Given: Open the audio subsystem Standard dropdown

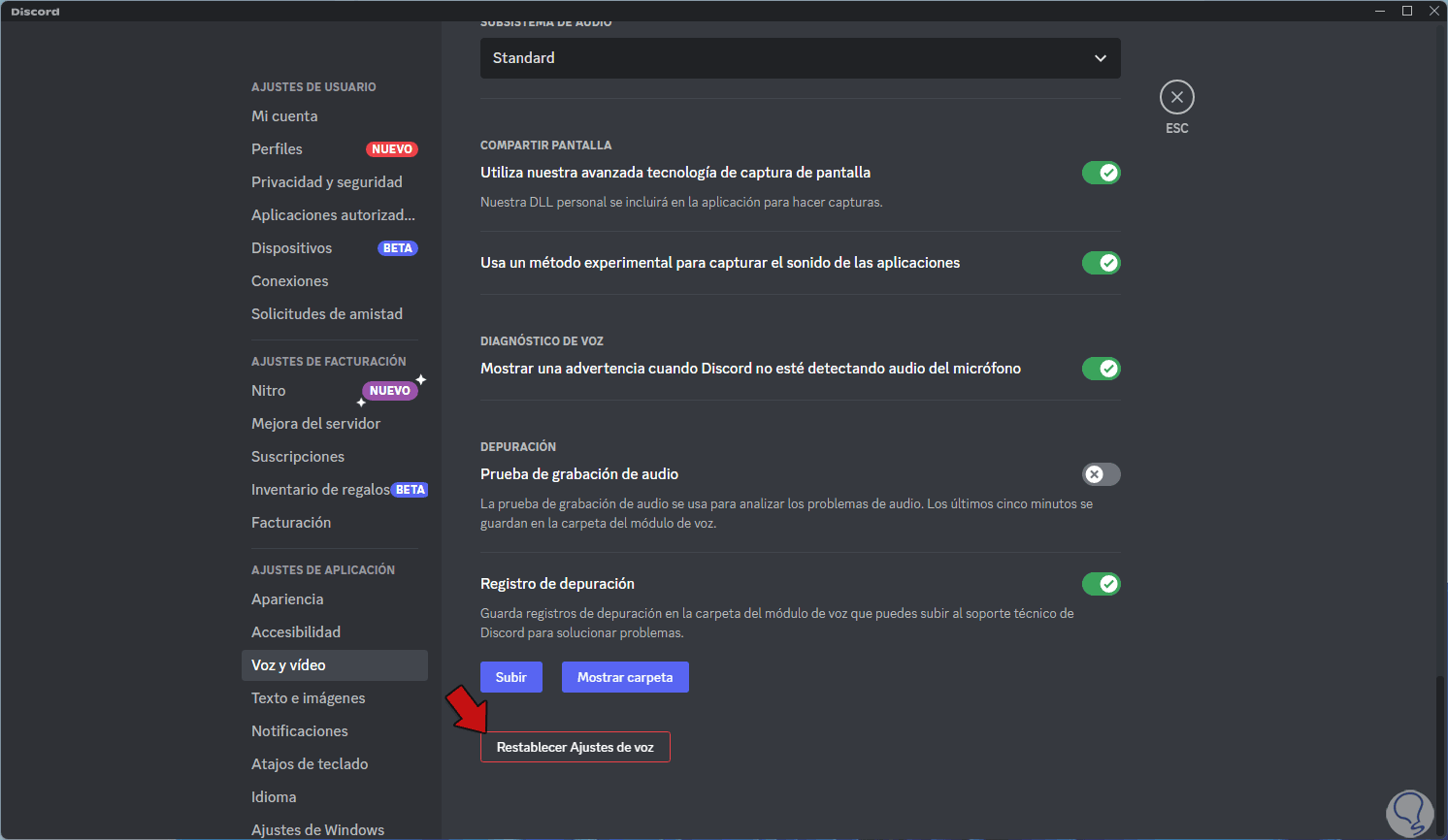Looking at the screenshot, I should pos(801,58).
